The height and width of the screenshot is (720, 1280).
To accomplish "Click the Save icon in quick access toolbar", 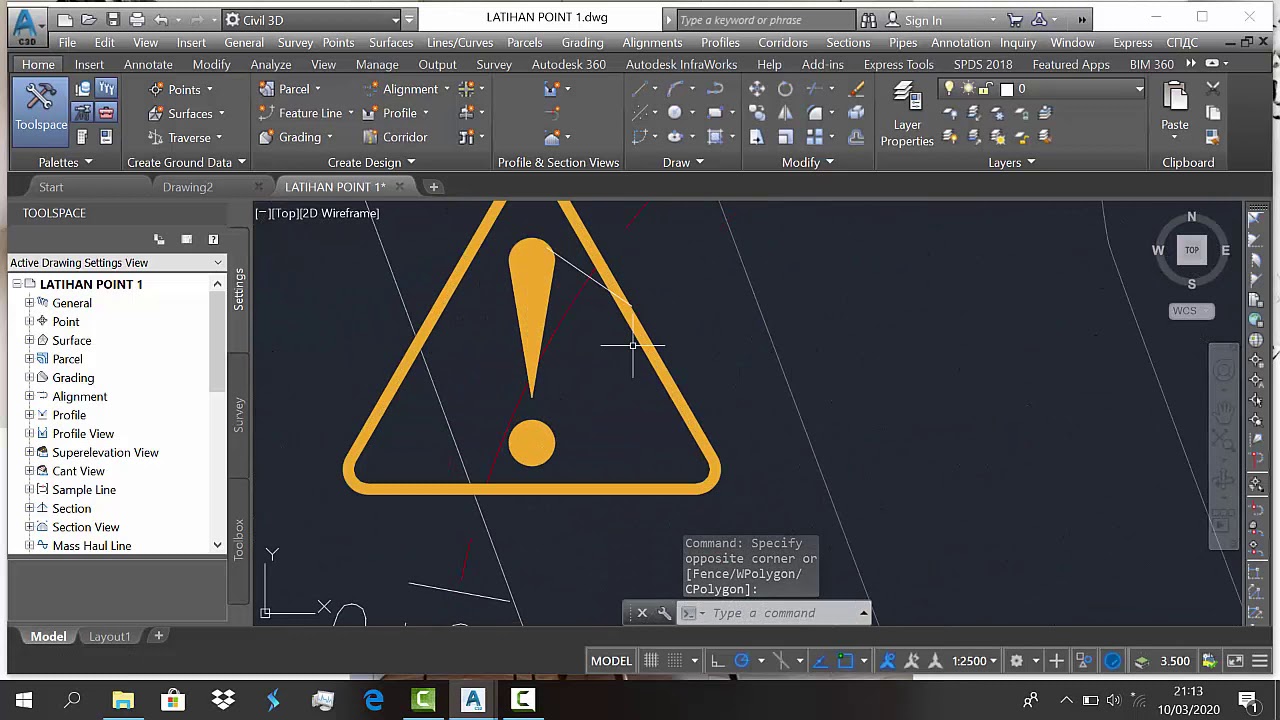I will tap(113, 19).
